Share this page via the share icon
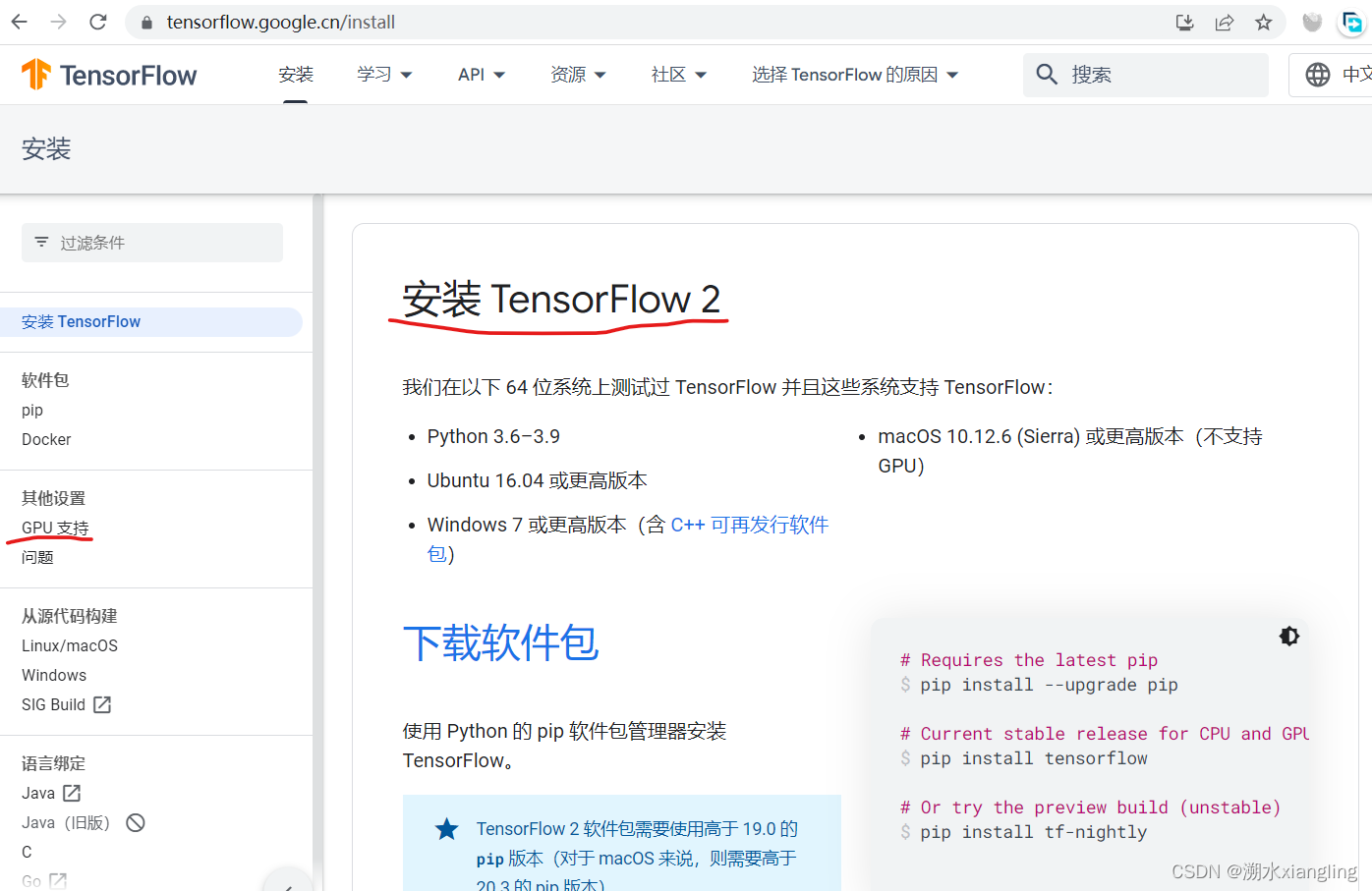This screenshot has width=1372, height=891. (x=1224, y=23)
